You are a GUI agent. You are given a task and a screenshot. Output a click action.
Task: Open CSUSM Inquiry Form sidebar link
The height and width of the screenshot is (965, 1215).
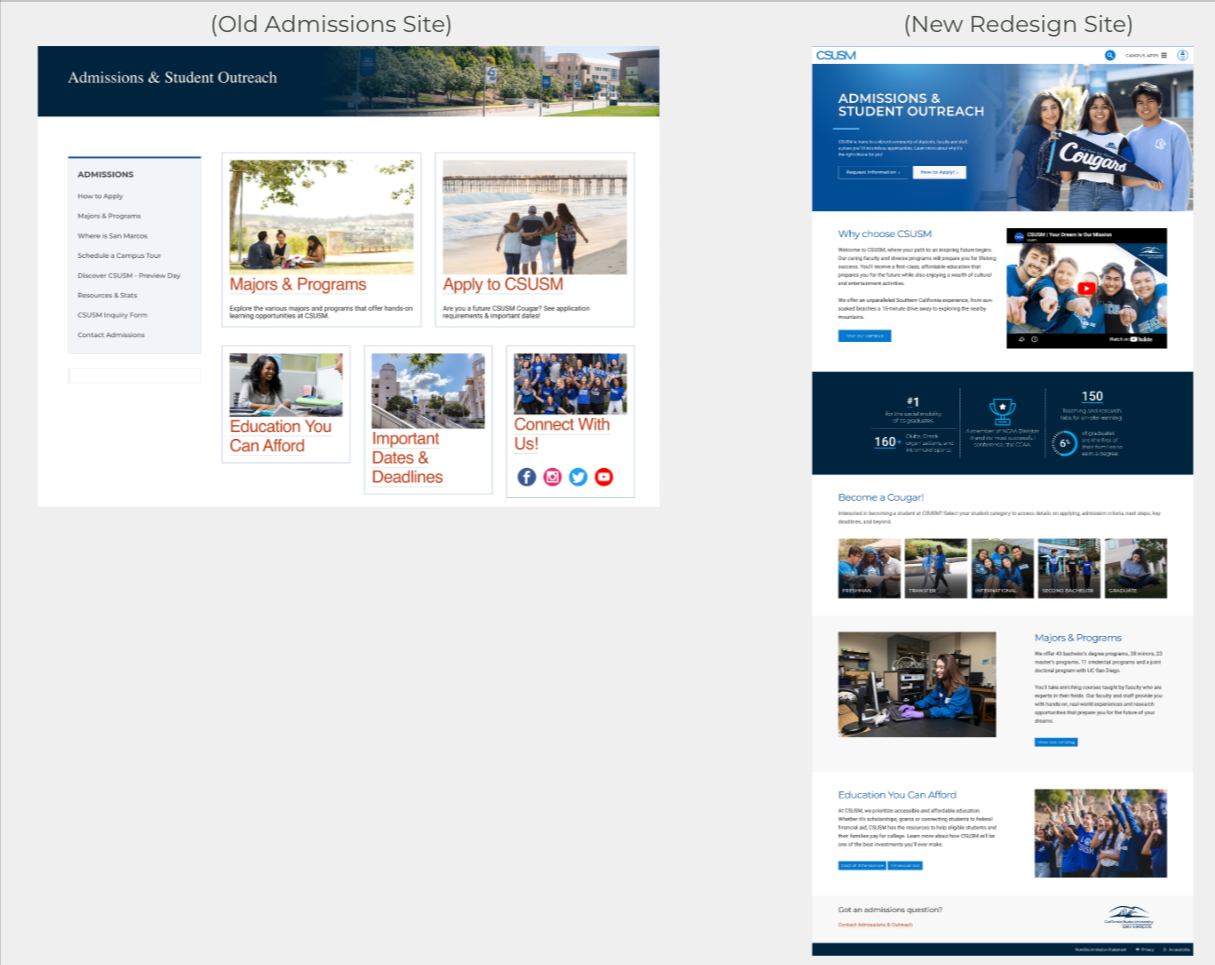coord(113,315)
